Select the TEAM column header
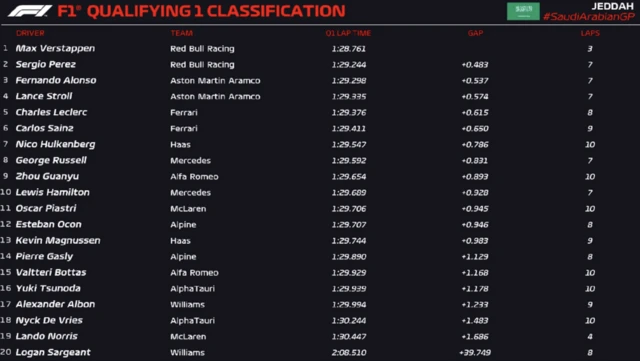This screenshot has width=640, height=361. 182,33
